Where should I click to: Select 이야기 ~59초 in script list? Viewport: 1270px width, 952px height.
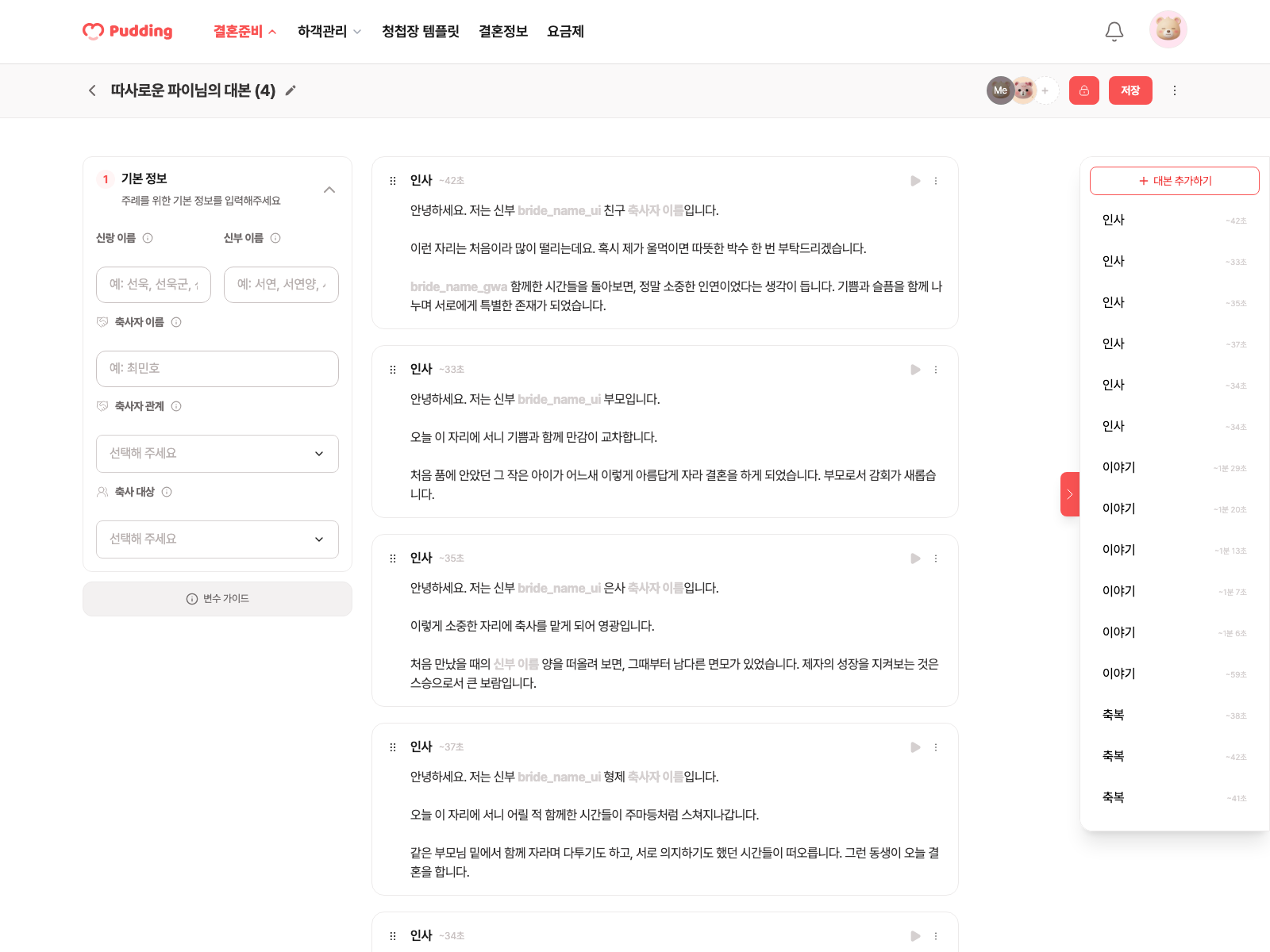pos(1175,674)
